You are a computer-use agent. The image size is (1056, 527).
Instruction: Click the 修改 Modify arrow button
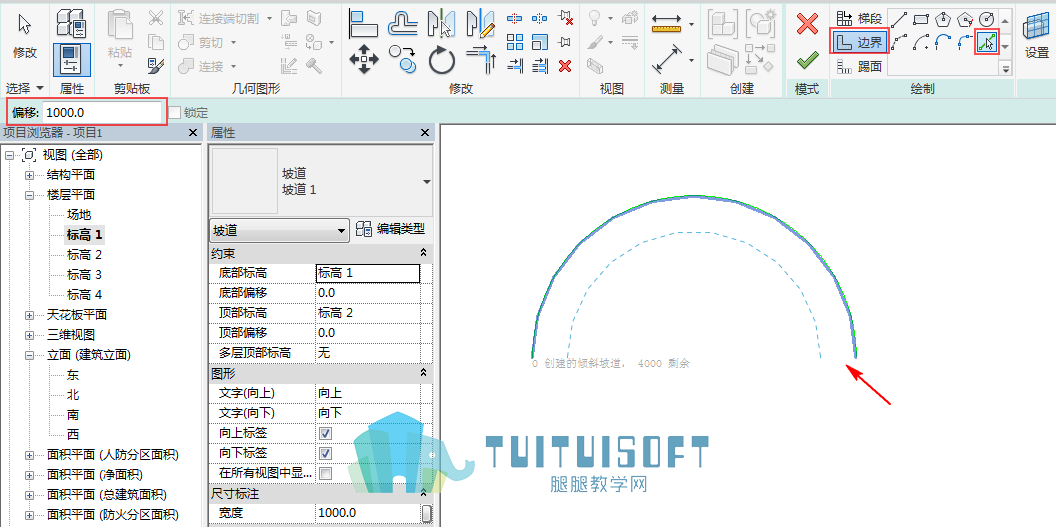[x=25, y=37]
